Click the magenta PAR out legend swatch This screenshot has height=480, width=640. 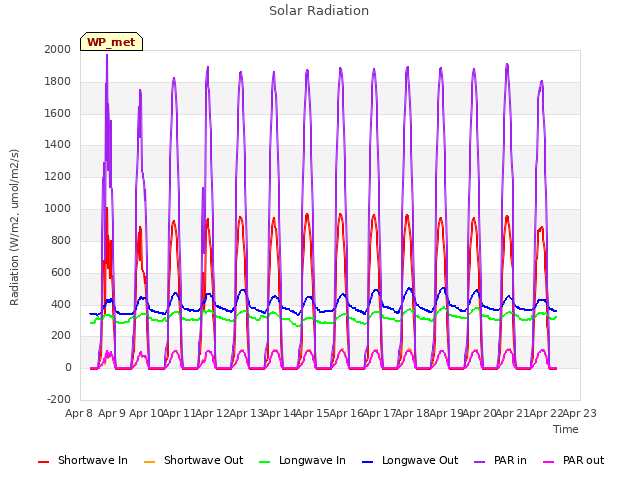[x=549, y=462]
